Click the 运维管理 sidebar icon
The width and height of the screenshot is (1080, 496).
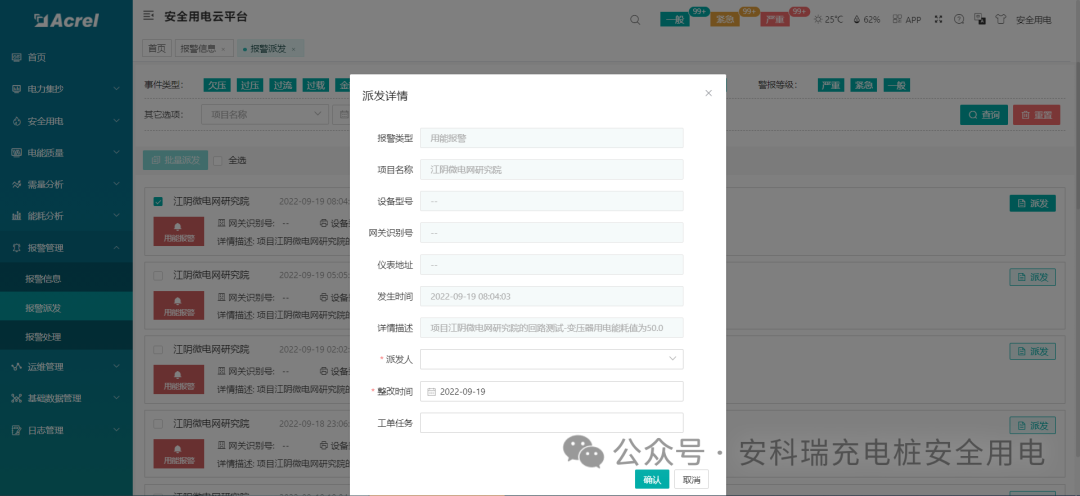click(17, 367)
